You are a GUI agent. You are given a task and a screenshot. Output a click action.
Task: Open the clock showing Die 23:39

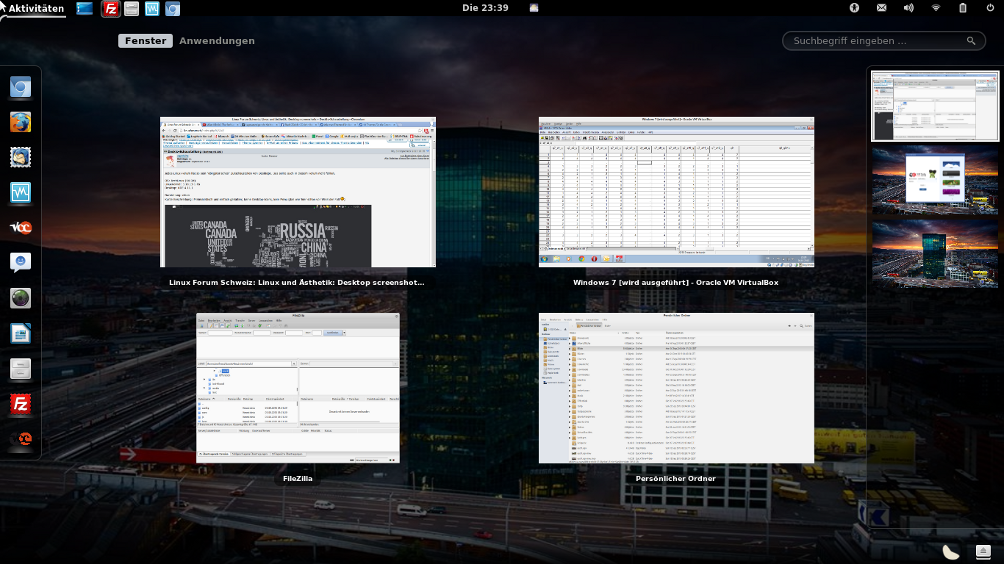[x=486, y=8]
